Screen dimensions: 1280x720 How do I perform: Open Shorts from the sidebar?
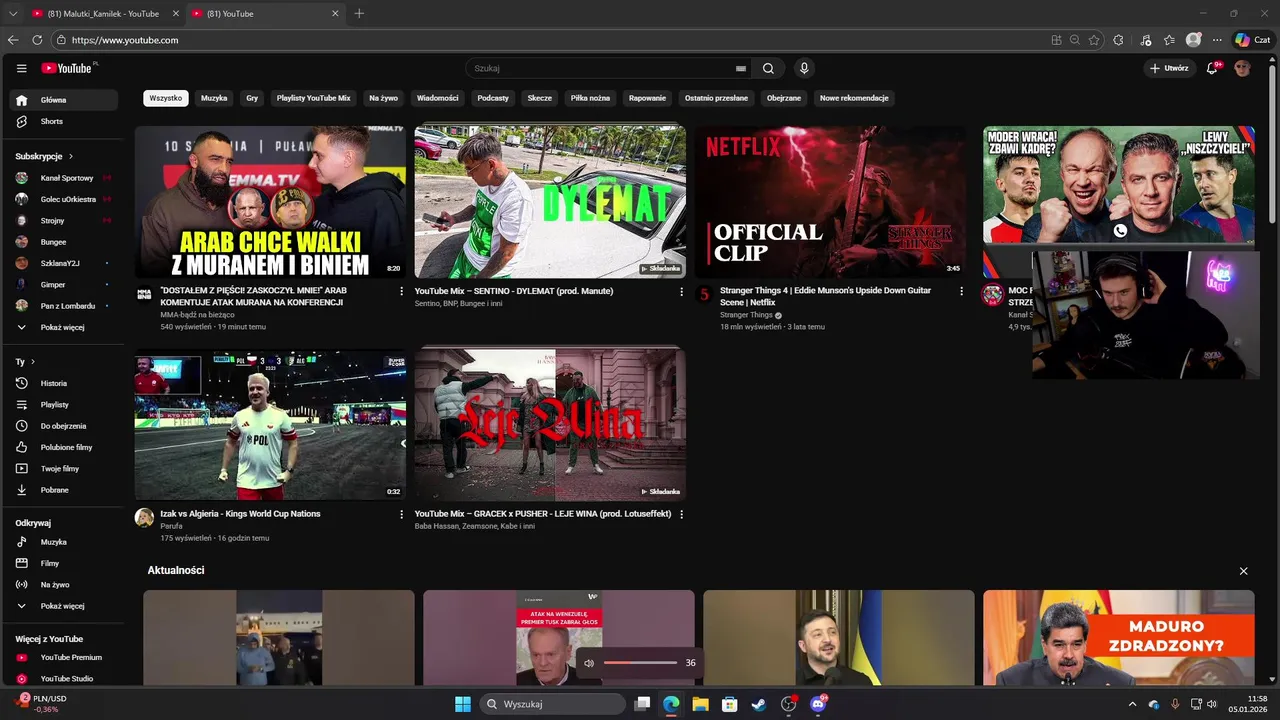(x=64, y=121)
